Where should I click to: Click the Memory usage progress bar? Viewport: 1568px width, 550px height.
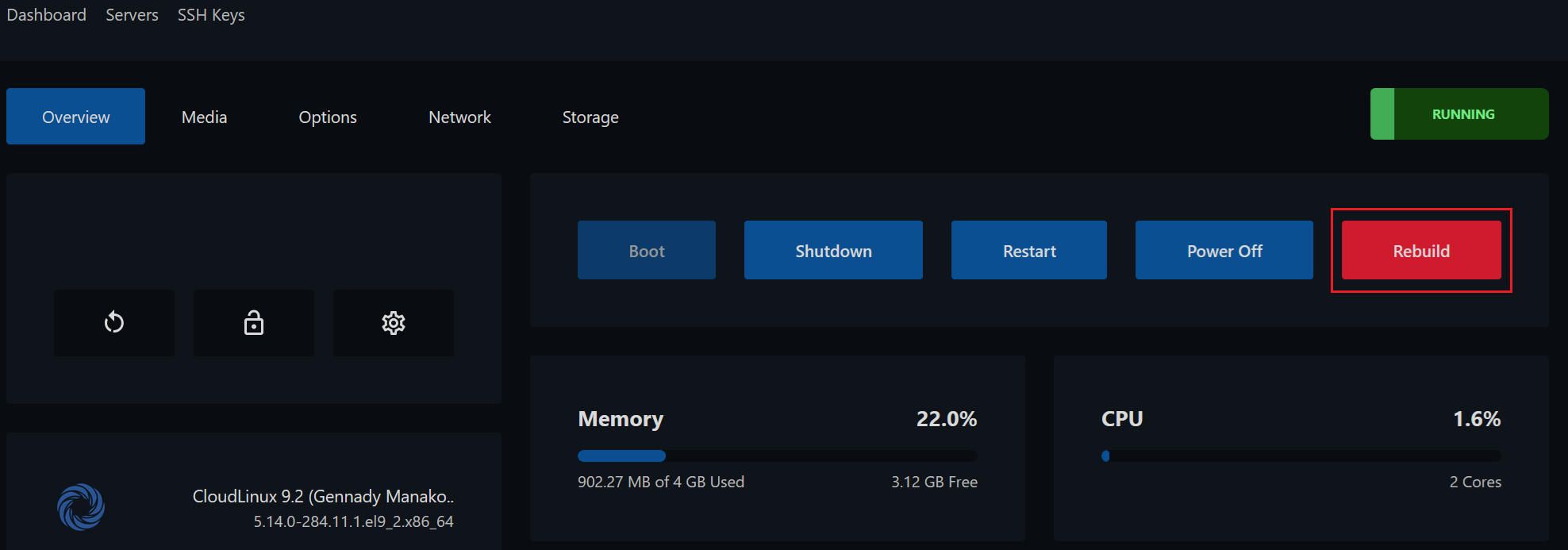click(777, 456)
